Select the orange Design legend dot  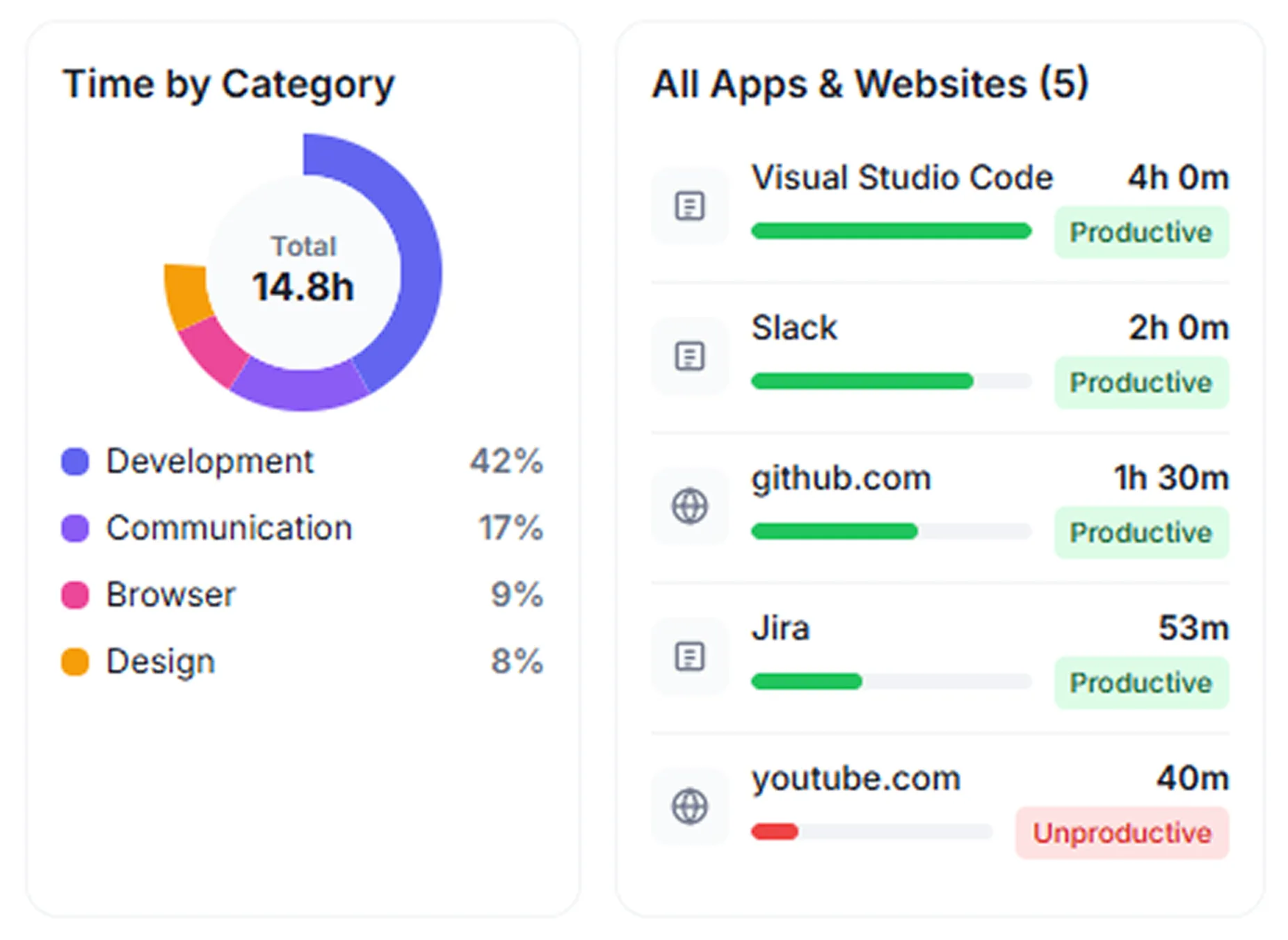pos(75,662)
